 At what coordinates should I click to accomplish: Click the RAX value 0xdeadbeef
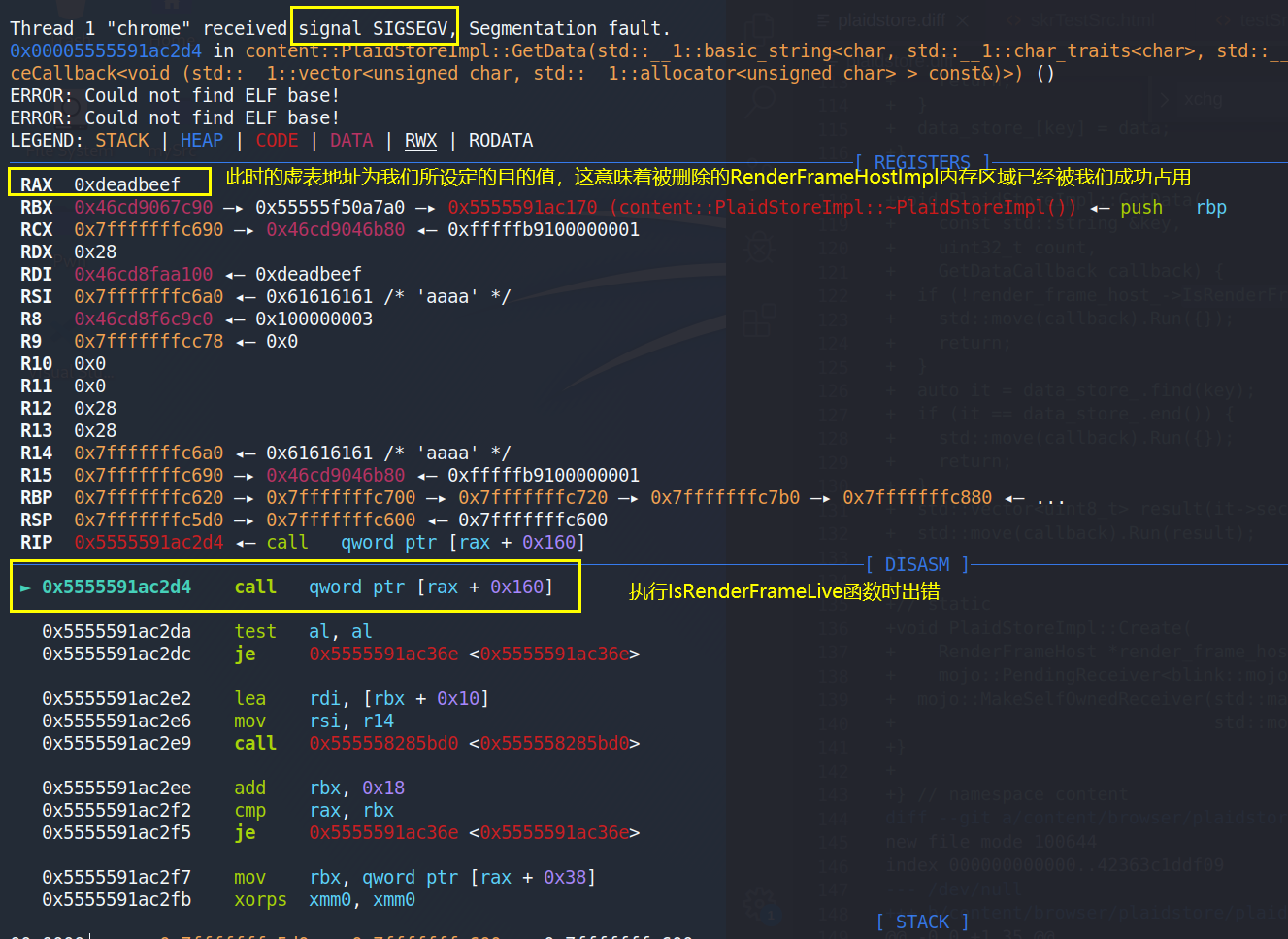pos(127,184)
